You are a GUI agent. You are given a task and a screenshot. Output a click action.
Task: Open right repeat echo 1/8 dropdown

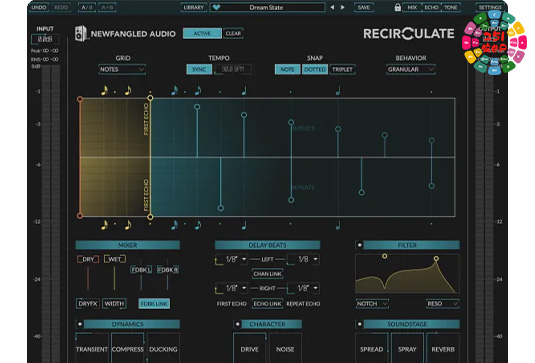click(x=303, y=288)
